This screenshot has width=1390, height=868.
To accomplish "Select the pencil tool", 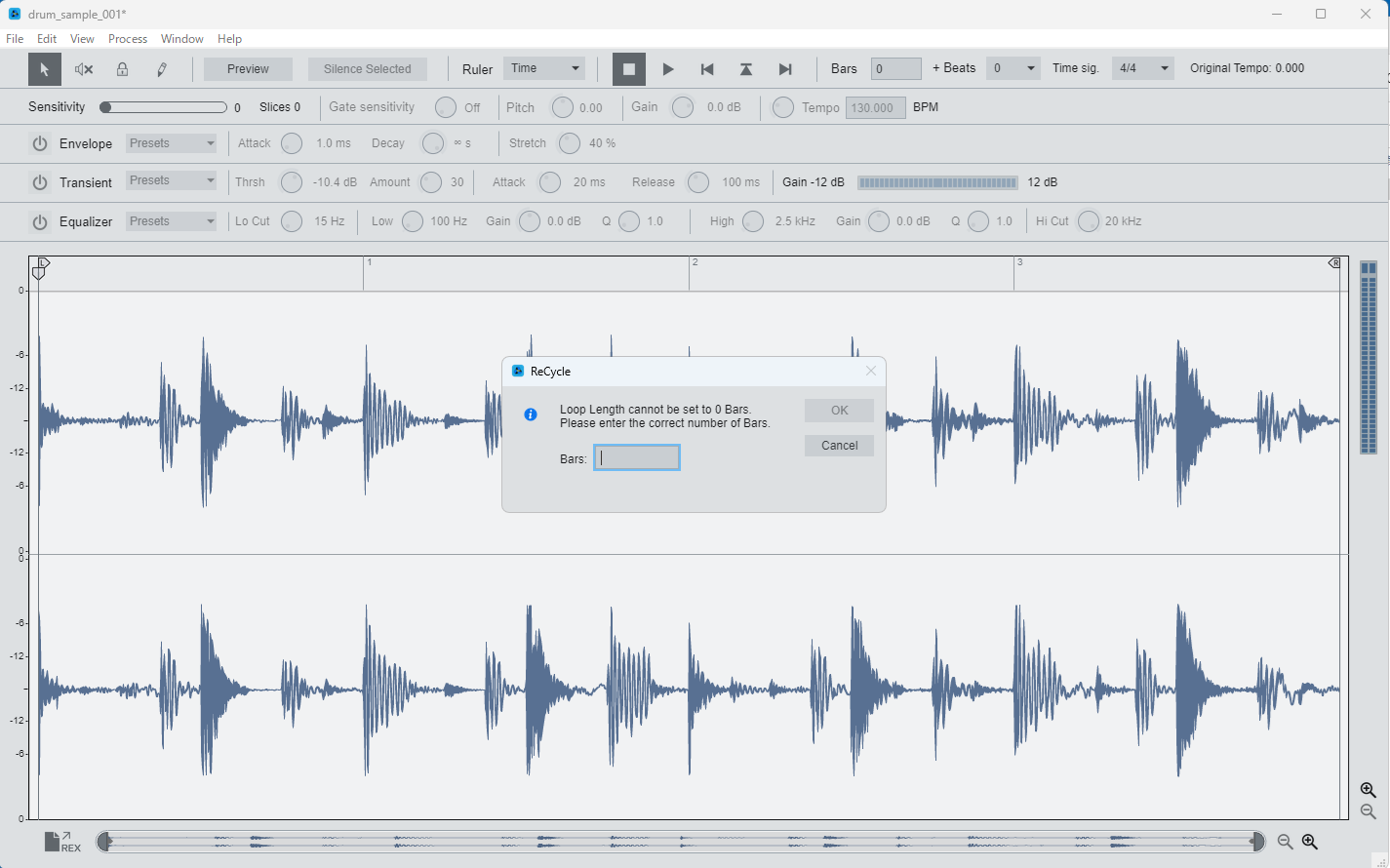I will (162, 69).
